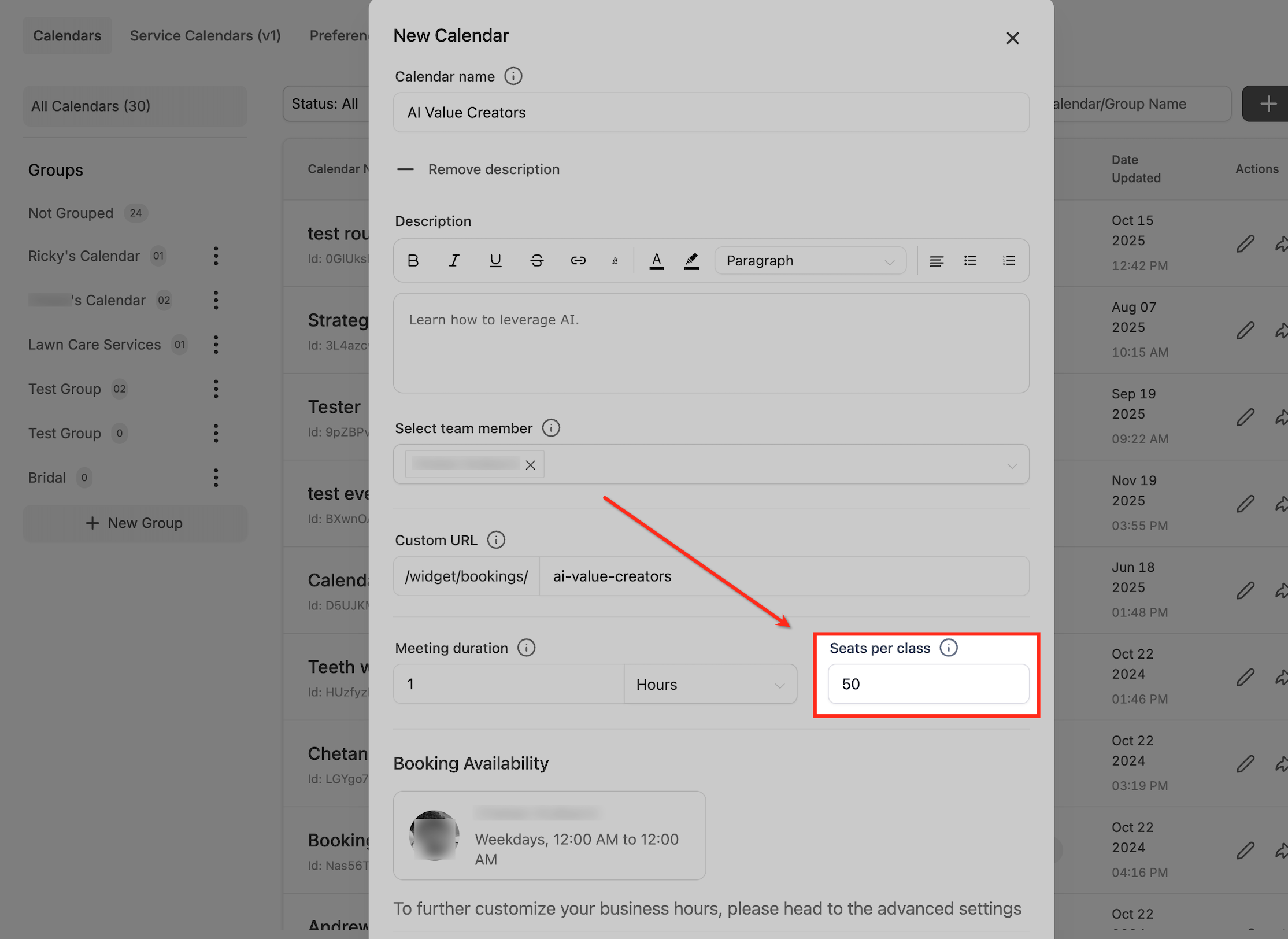Expand the Hours duration unit dropdown
The image size is (1288, 939).
point(710,685)
